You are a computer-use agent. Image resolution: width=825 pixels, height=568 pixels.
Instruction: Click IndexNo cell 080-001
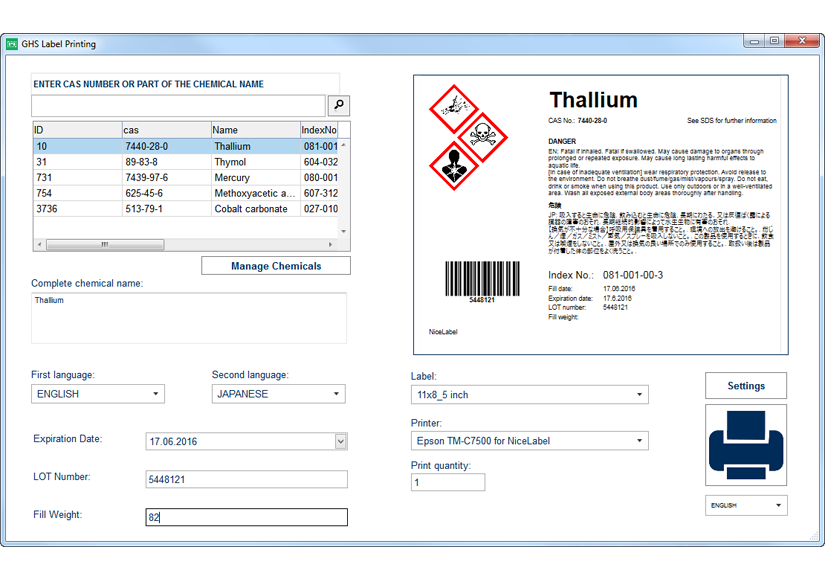320,177
